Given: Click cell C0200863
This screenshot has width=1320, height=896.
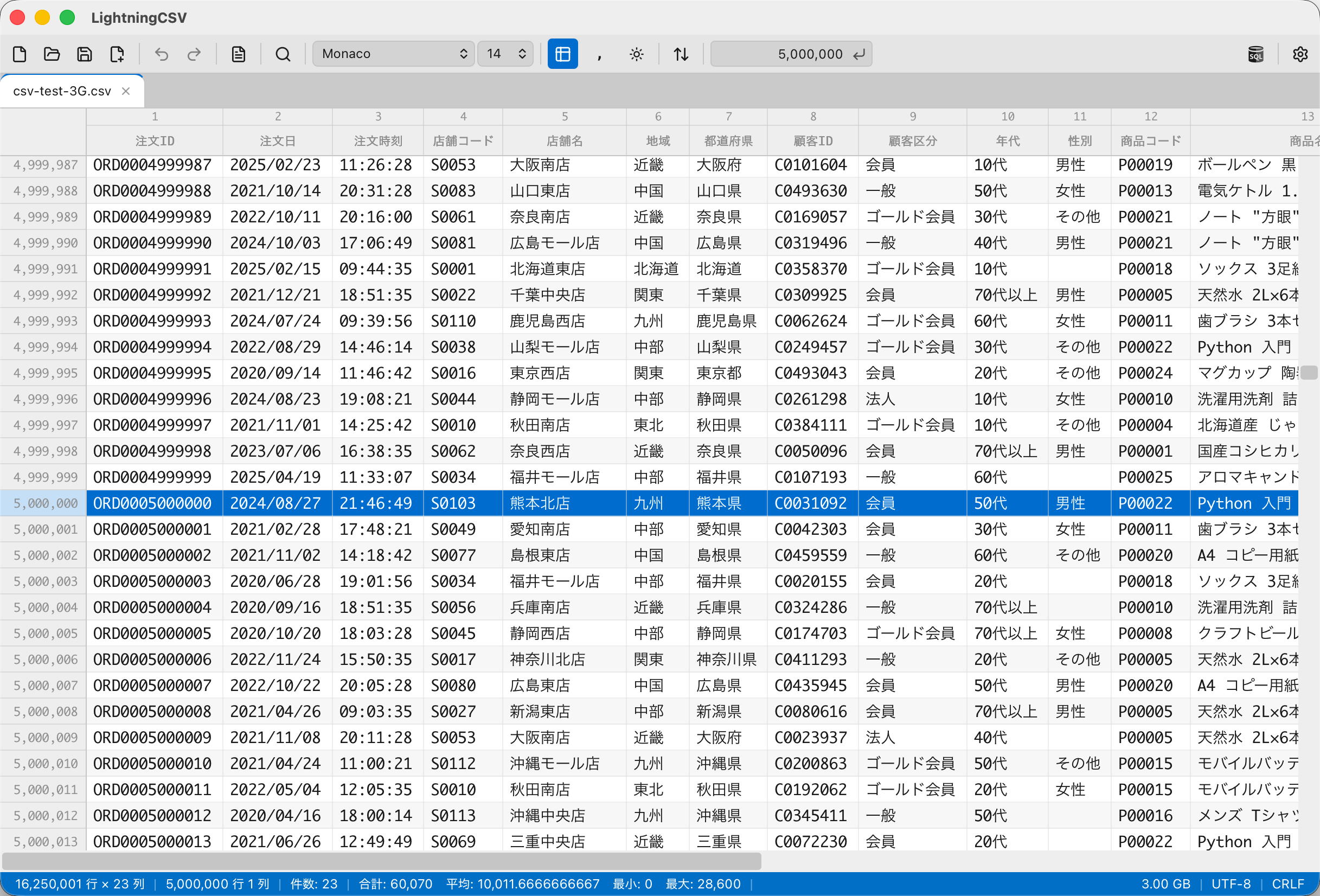Looking at the screenshot, I should [813, 764].
